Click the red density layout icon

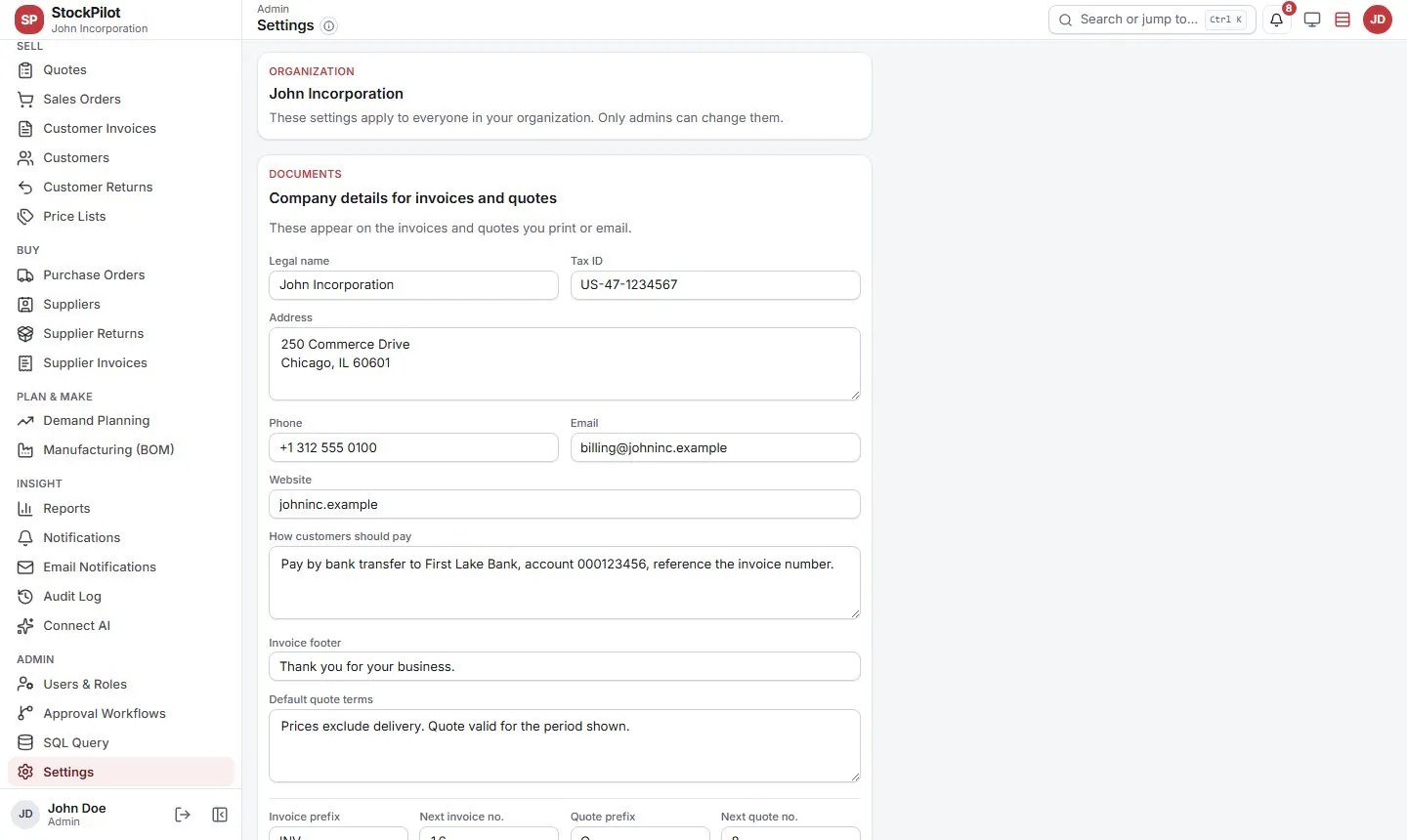[x=1343, y=20]
